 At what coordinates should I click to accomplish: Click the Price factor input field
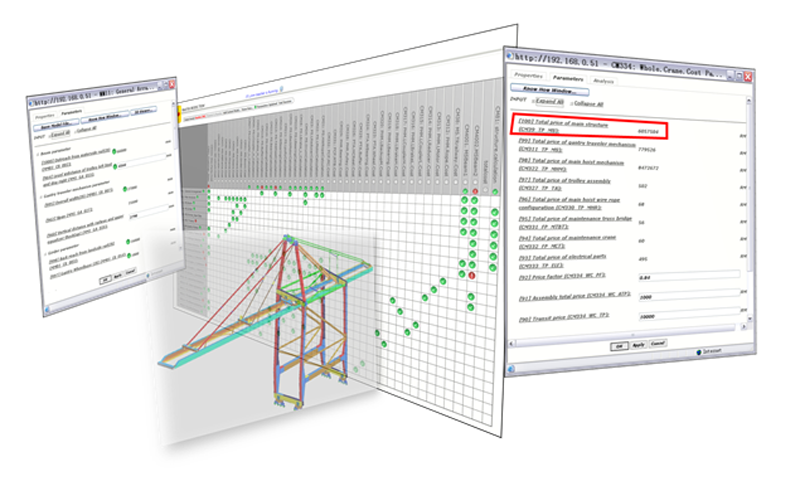(686, 274)
